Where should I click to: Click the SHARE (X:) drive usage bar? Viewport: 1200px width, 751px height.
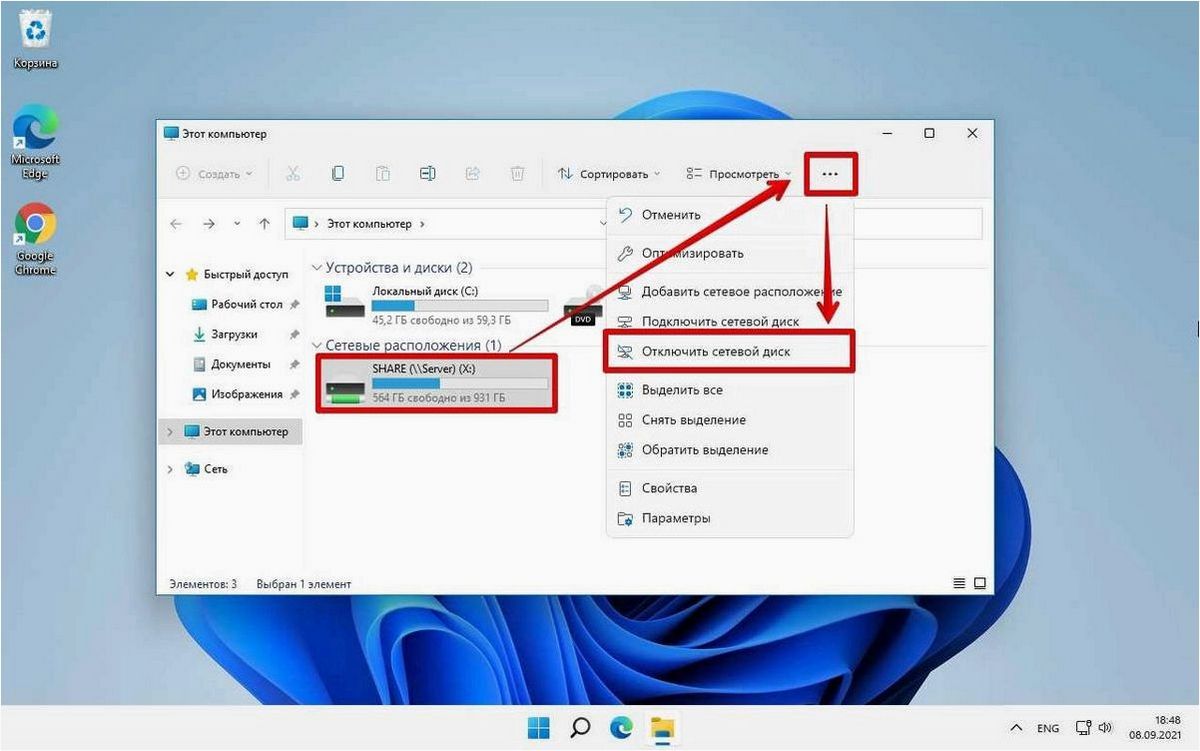pos(460,383)
